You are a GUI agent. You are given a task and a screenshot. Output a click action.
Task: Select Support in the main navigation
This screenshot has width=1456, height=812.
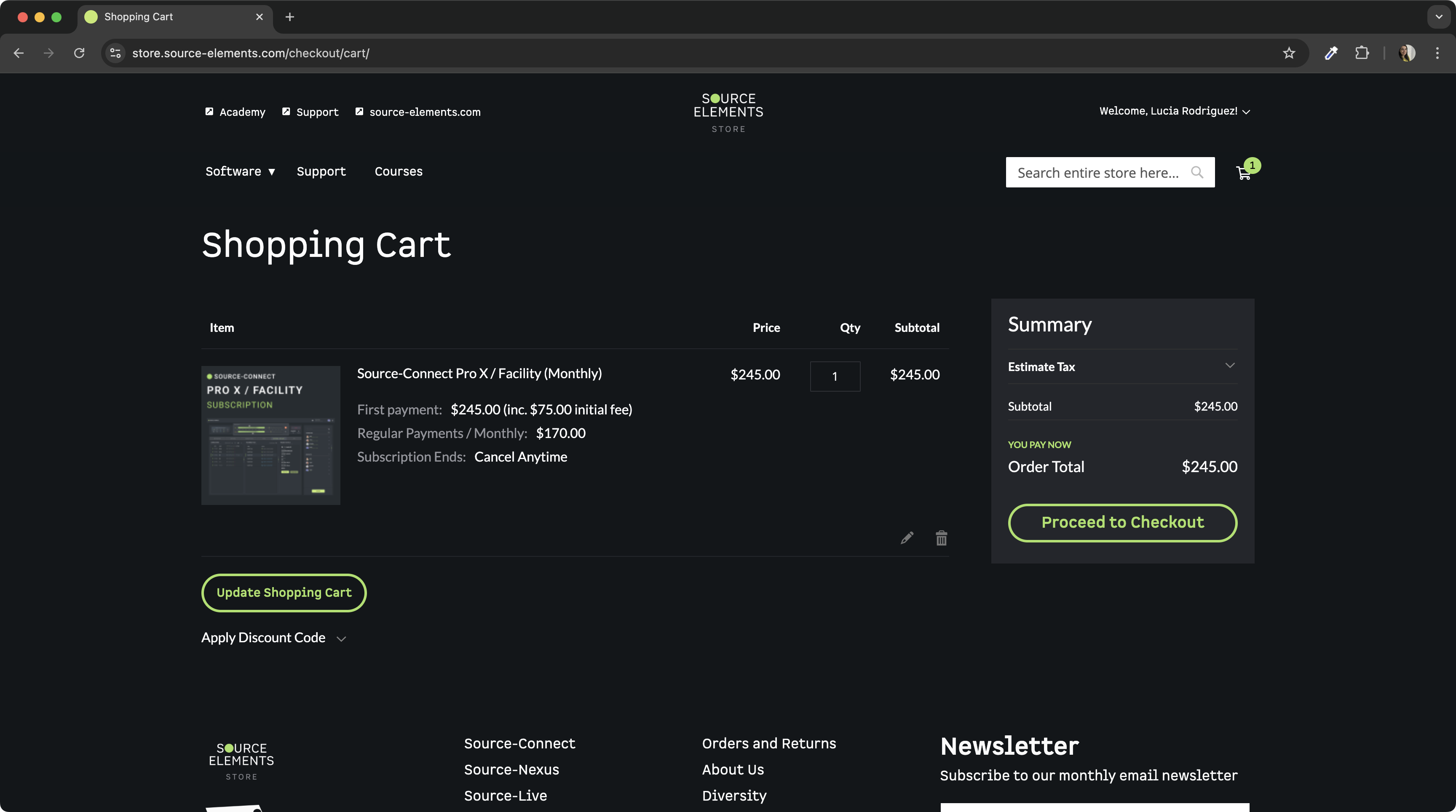pos(321,172)
